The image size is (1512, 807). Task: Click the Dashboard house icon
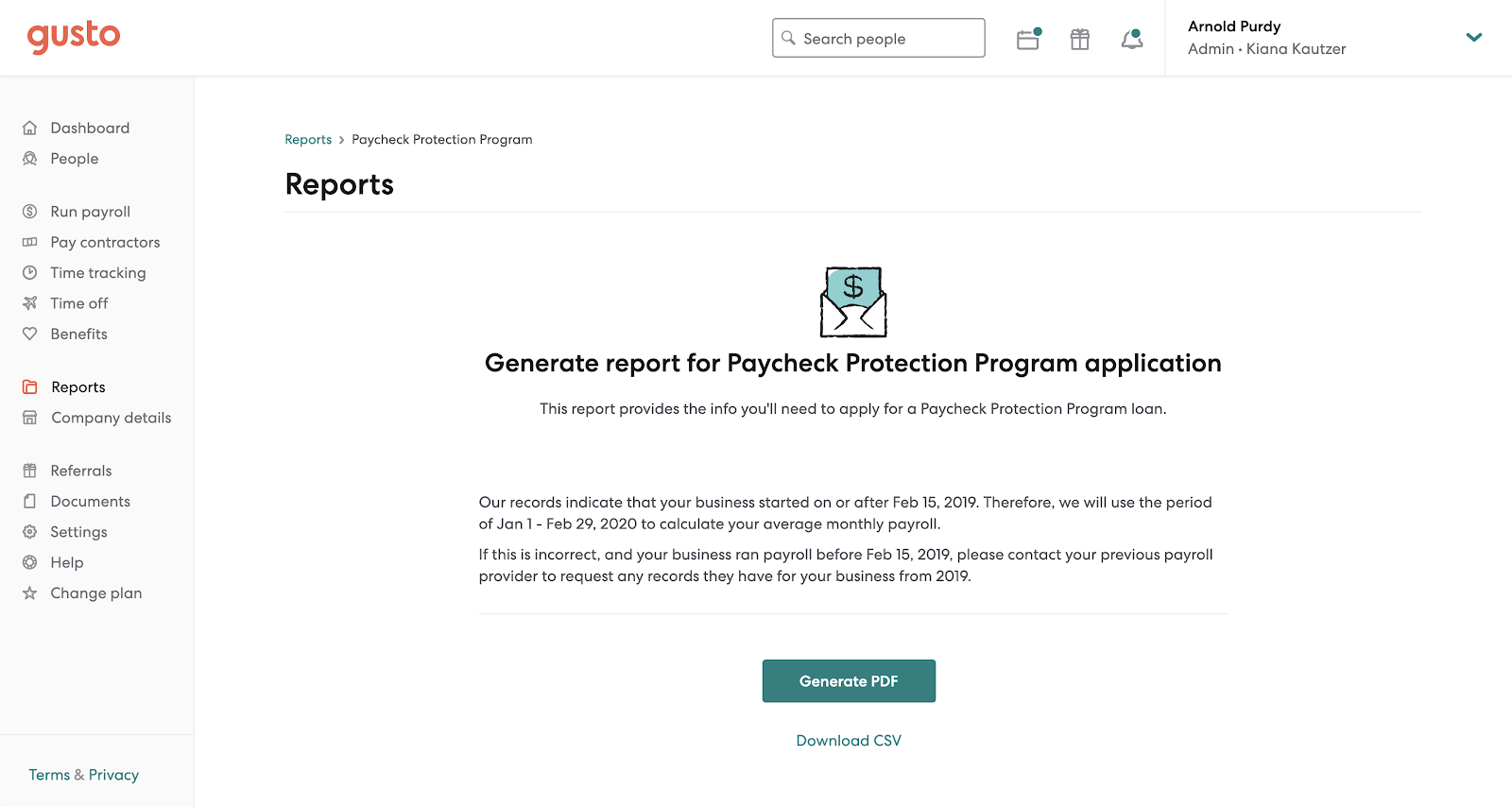30,128
